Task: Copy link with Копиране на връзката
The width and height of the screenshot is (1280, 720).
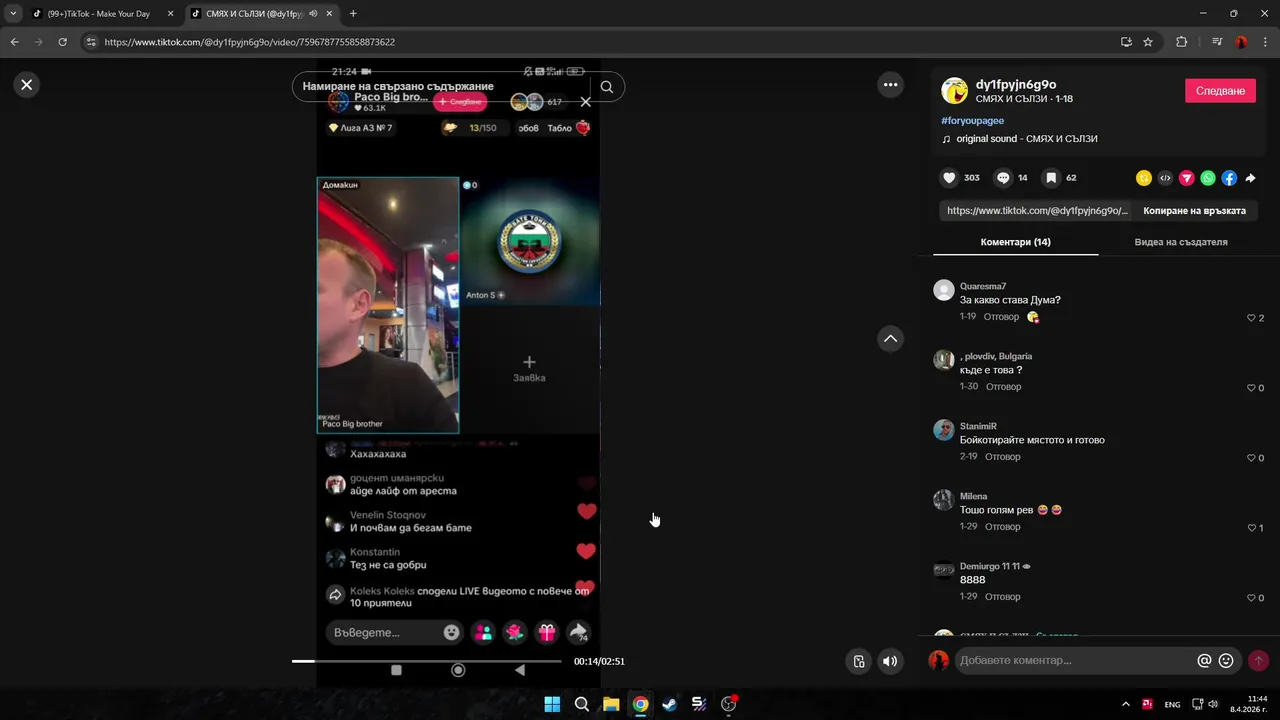Action: pyautogui.click(x=1194, y=211)
